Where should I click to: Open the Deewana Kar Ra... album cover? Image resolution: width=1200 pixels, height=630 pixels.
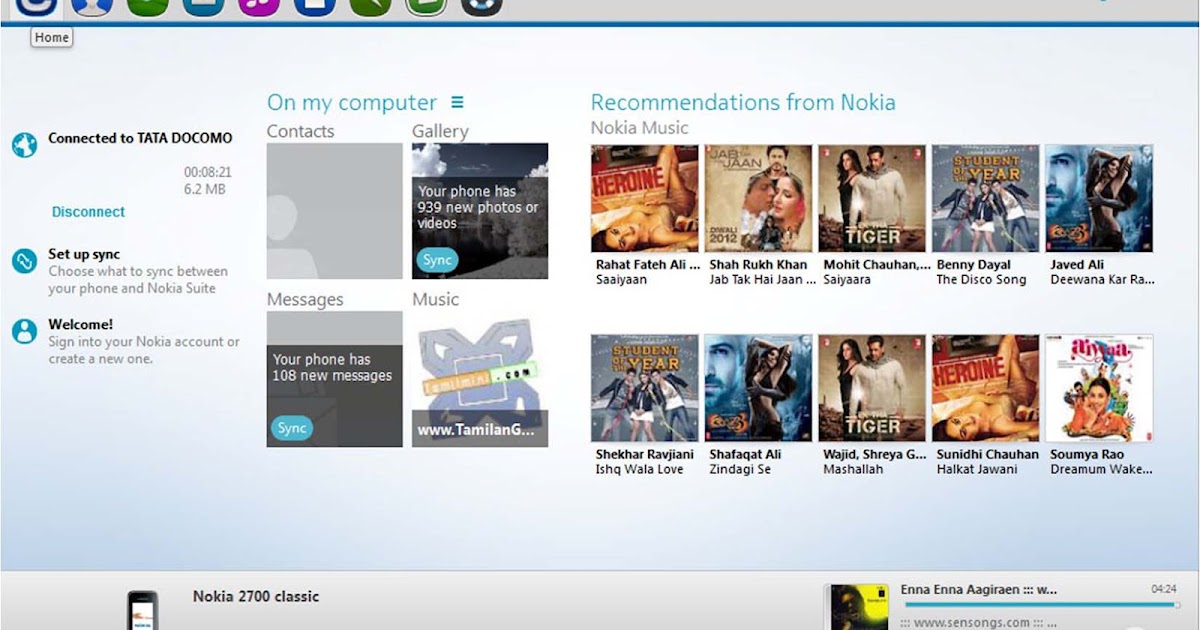coord(1099,198)
